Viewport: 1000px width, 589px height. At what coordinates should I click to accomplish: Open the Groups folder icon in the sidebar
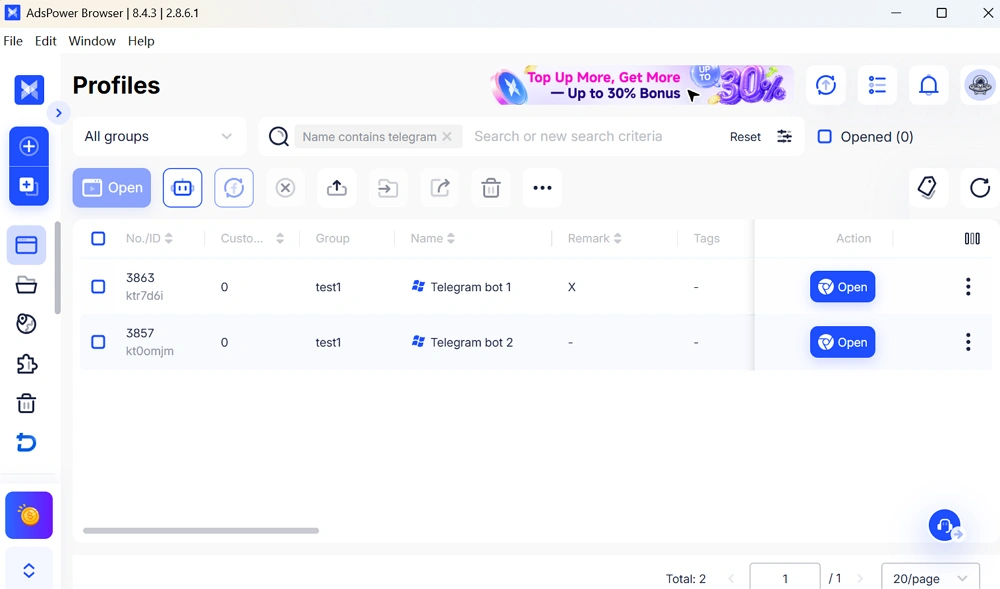tap(26, 285)
